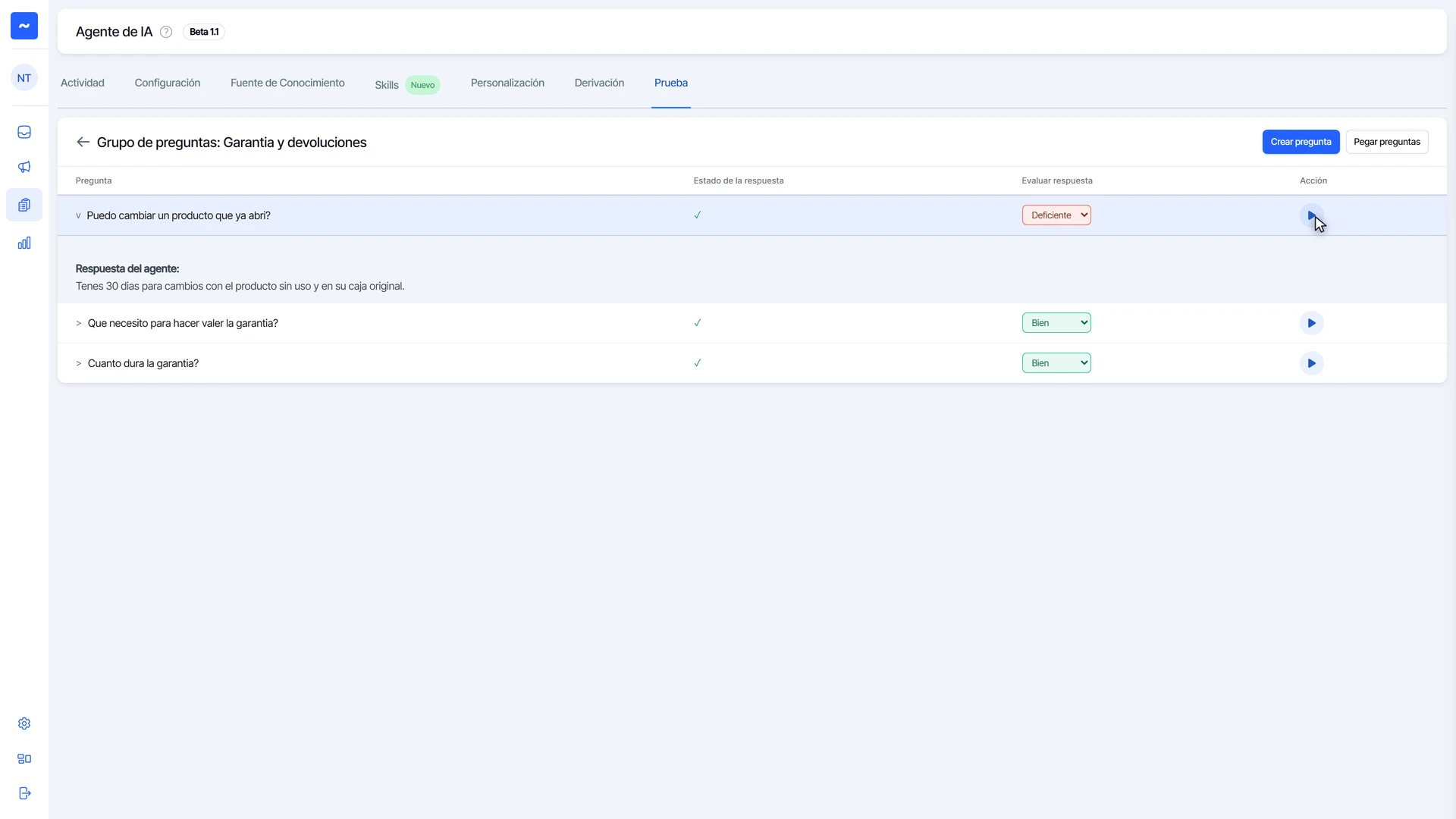Switch to the Actividad tab

coord(83,83)
